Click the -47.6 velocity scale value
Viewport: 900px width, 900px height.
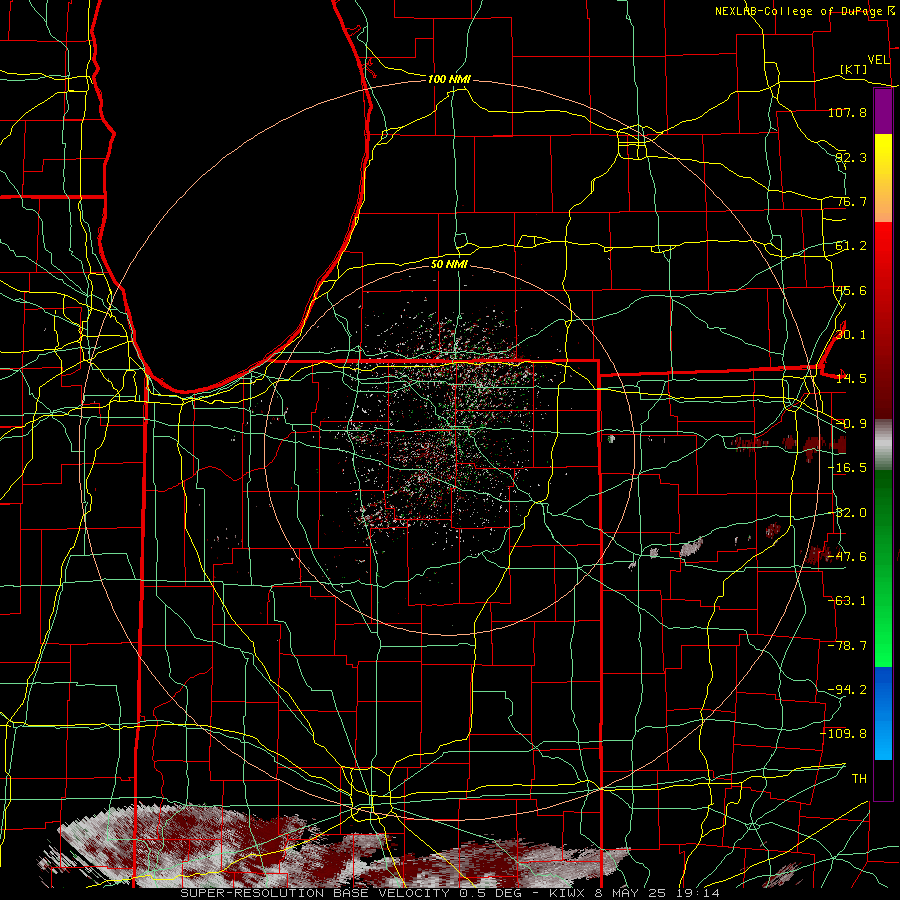click(x=847, y=557)
